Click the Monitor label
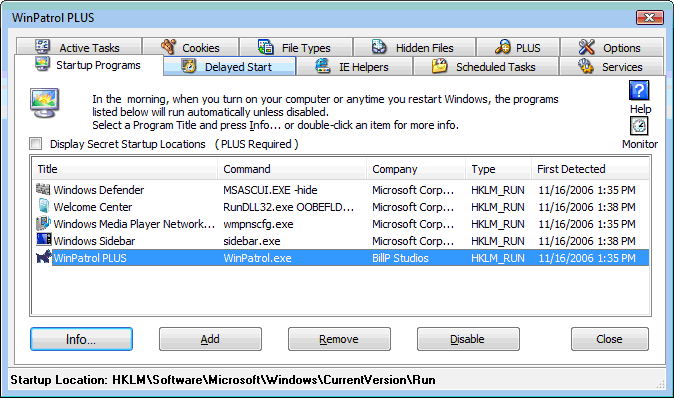The width and height of the screenshot is (674, 398). 640,144
